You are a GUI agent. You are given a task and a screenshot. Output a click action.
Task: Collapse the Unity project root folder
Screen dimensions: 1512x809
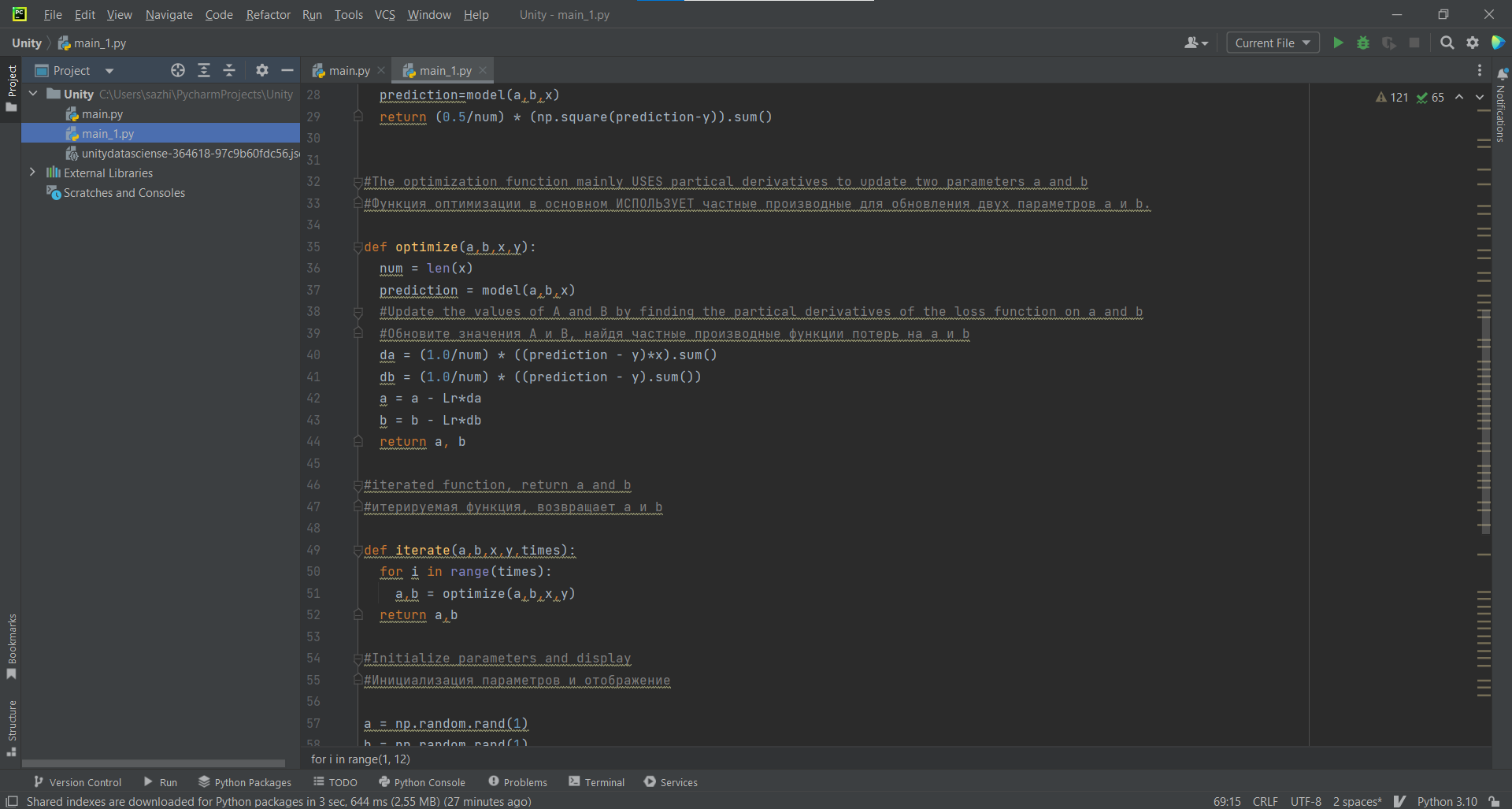coord(34,94)
